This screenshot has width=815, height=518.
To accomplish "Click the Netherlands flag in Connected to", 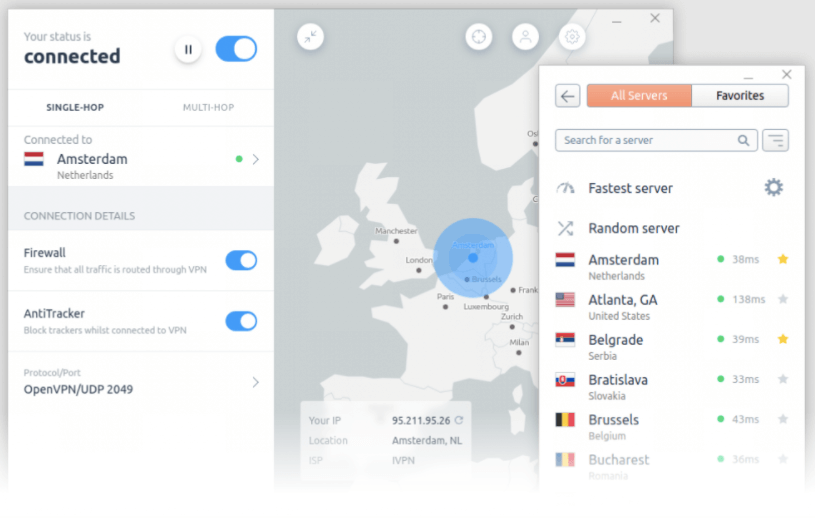I will click(34, 159).
